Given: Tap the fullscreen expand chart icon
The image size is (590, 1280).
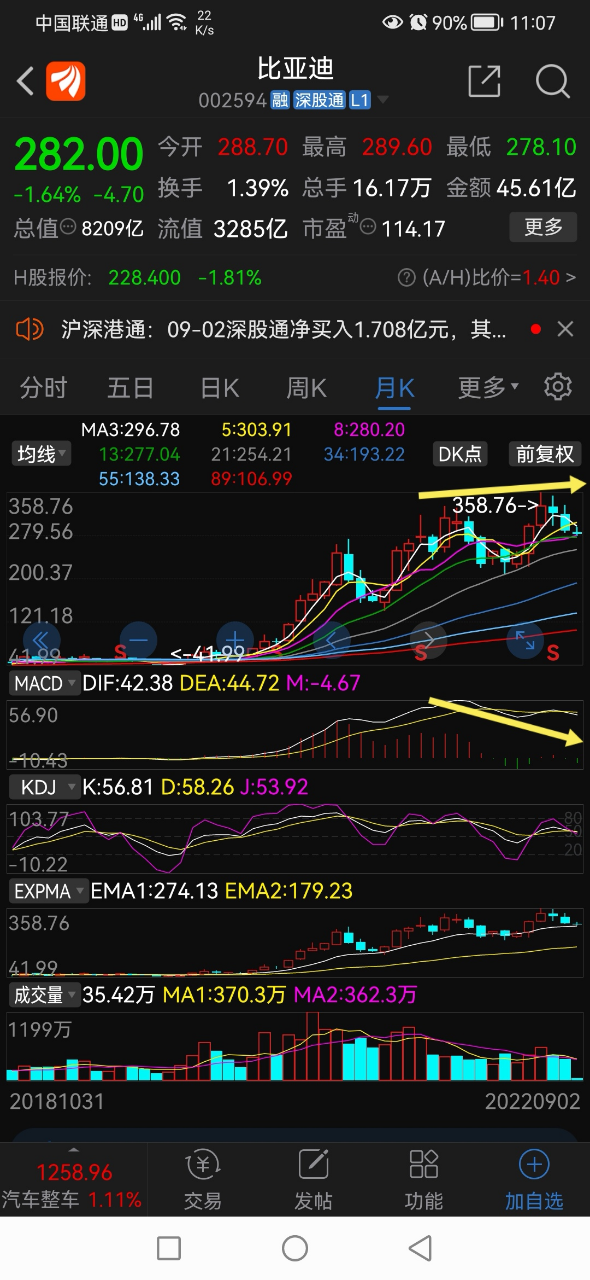Looking at the screenshot, I should pyautogui.click(x=525, y=640).
